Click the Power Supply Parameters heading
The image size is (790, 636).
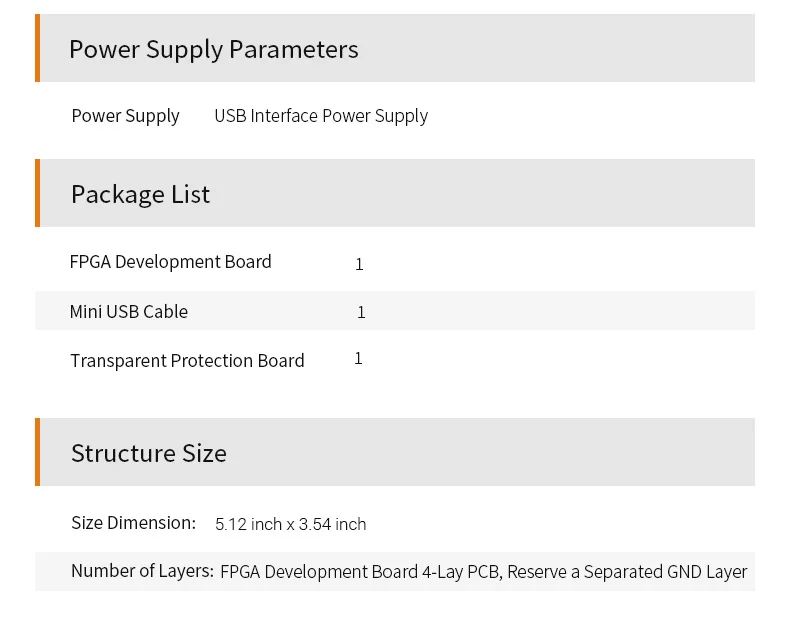coord(213,49)
